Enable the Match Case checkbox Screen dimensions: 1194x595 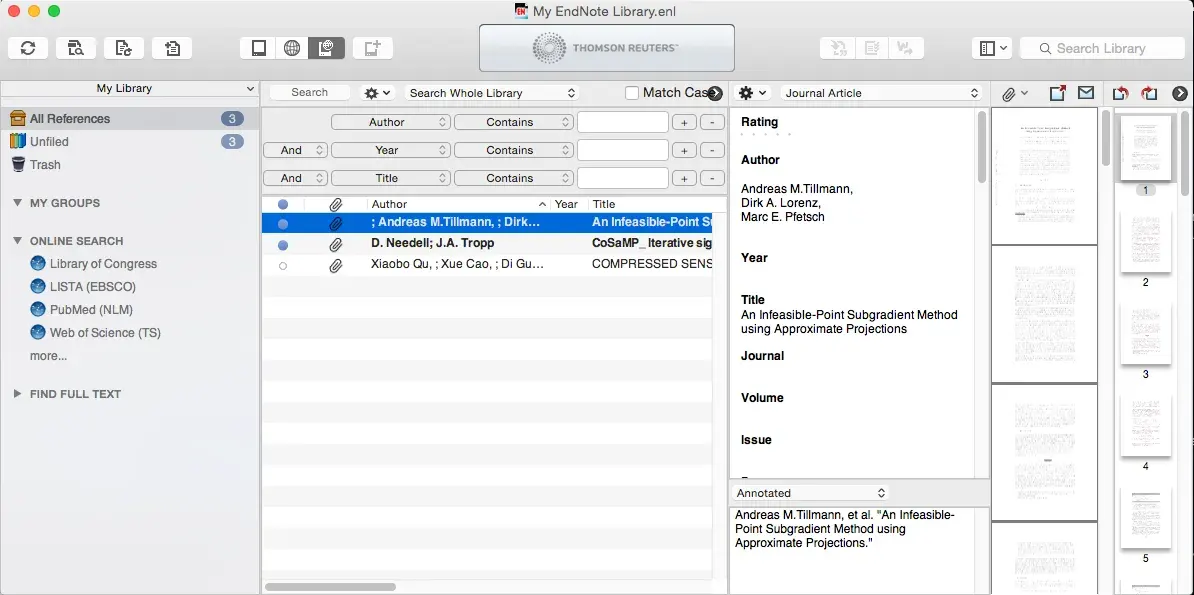(x=632, y=93)
